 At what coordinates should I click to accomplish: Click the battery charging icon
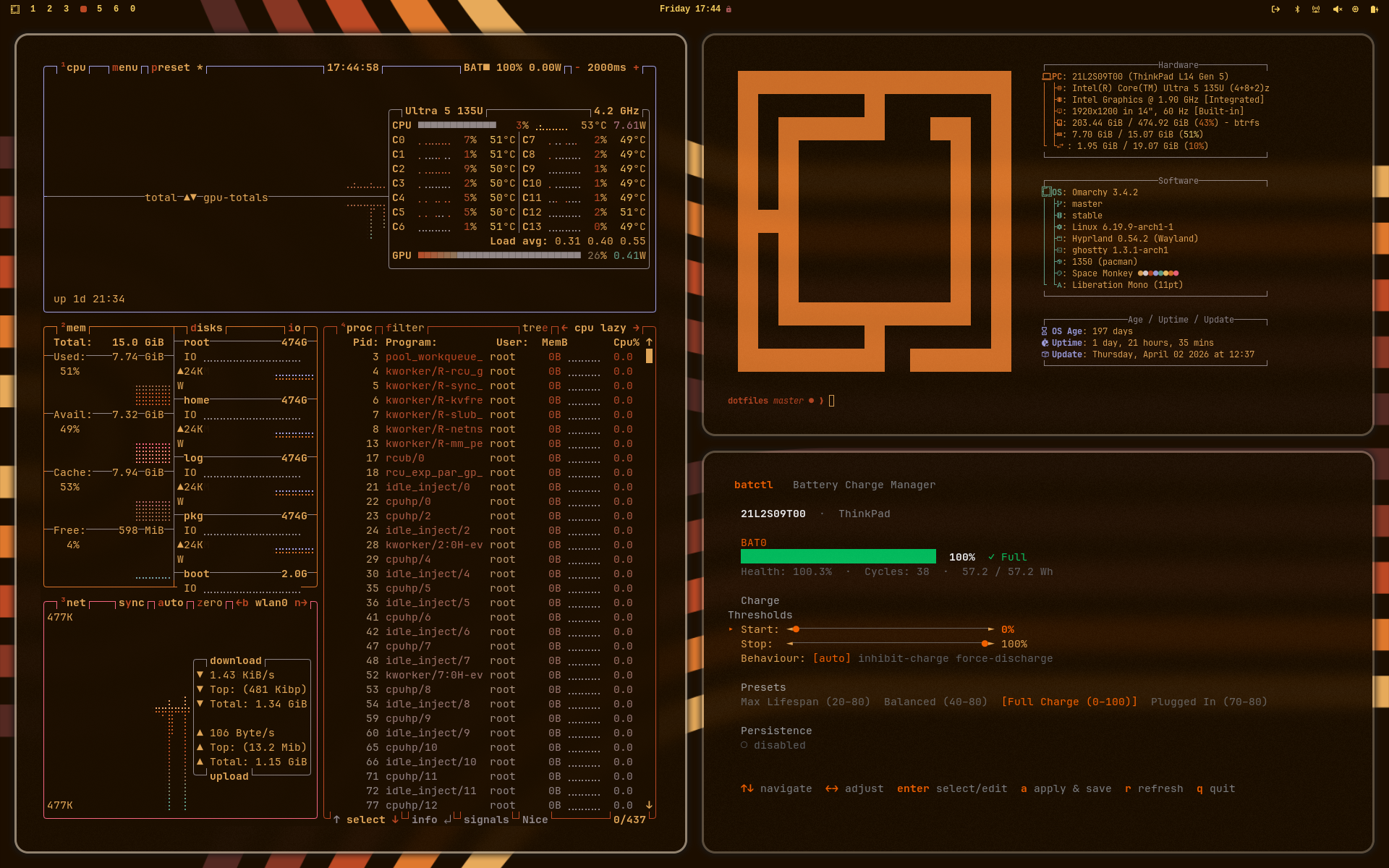click(x=1374, y=9)
